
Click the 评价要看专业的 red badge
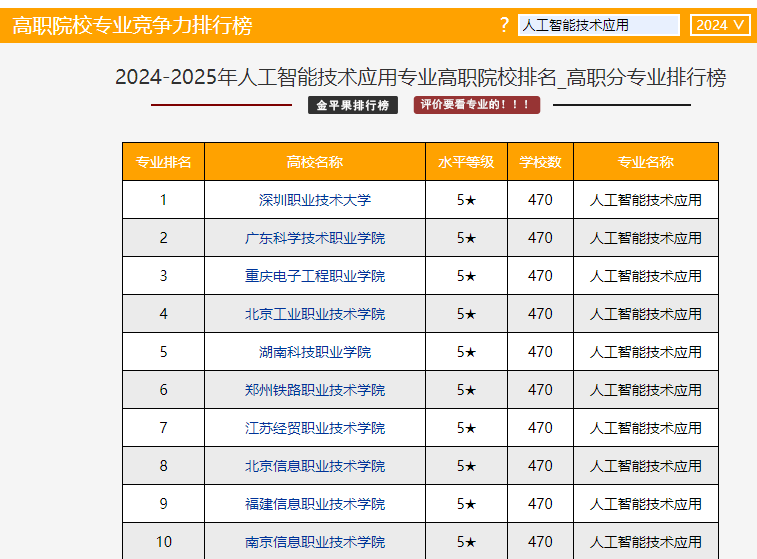476,105
